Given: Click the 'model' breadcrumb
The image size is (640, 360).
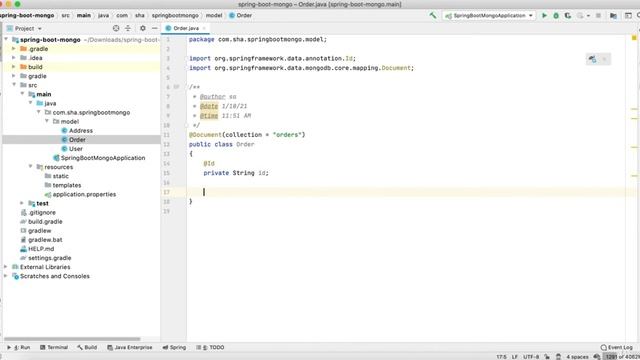Looking at the screenshot, I should pyautogui.click(x=214, y=16).
